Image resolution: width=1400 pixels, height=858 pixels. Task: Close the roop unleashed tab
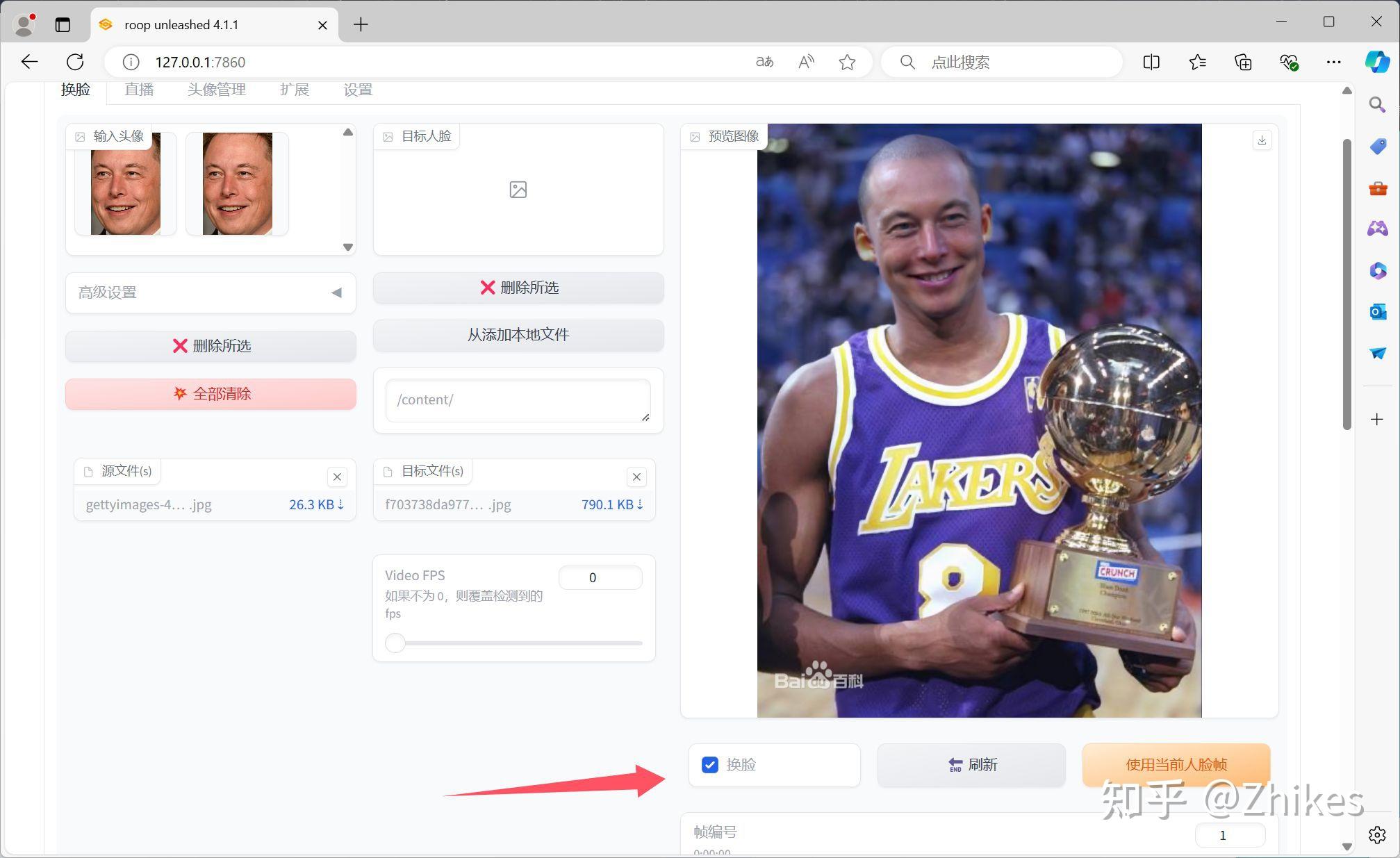pos(322,25)
